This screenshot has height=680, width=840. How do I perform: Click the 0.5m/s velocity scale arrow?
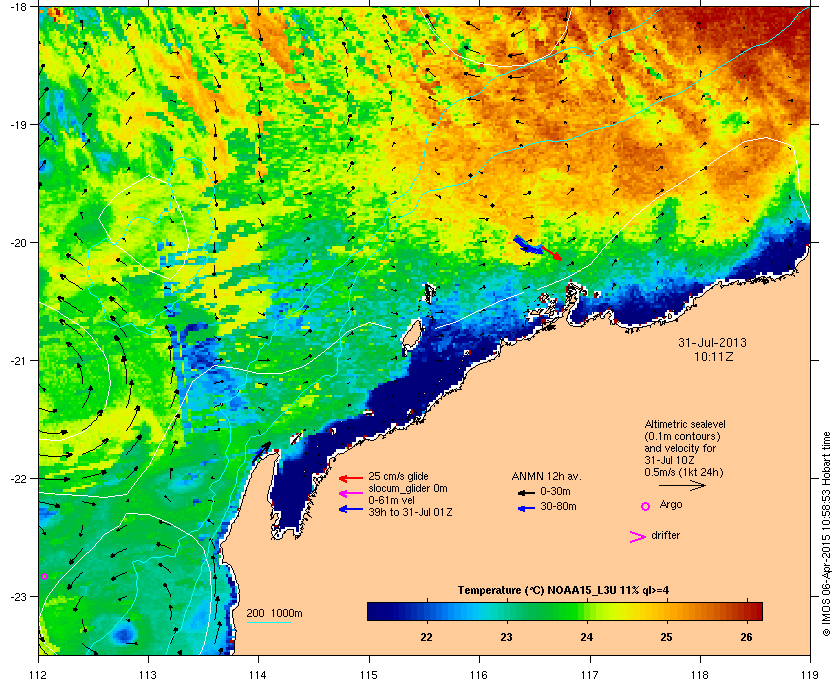pos(682,486)
